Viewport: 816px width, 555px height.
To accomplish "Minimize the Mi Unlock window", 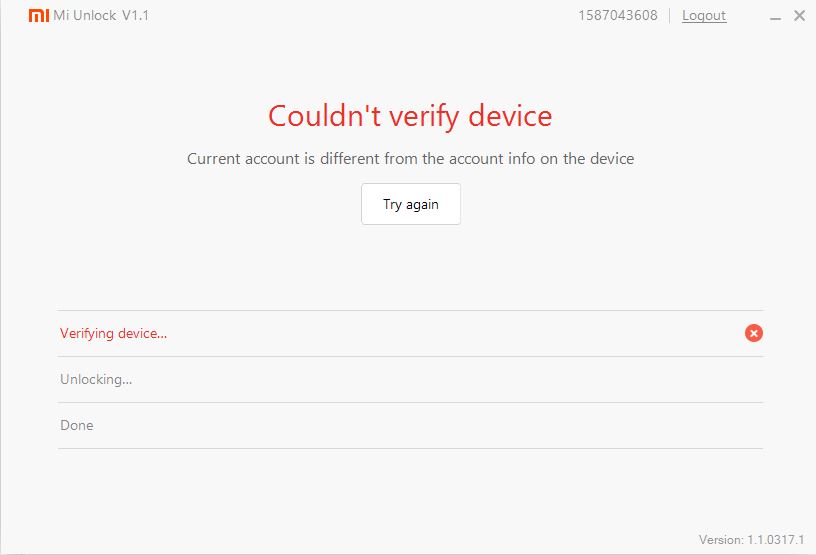I will point(776,16).
